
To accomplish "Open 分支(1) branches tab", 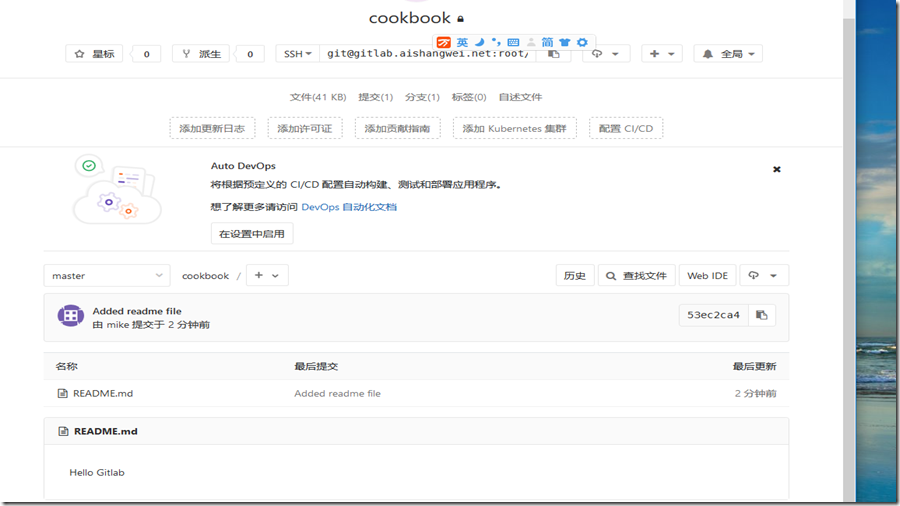I will click(422, 97).
